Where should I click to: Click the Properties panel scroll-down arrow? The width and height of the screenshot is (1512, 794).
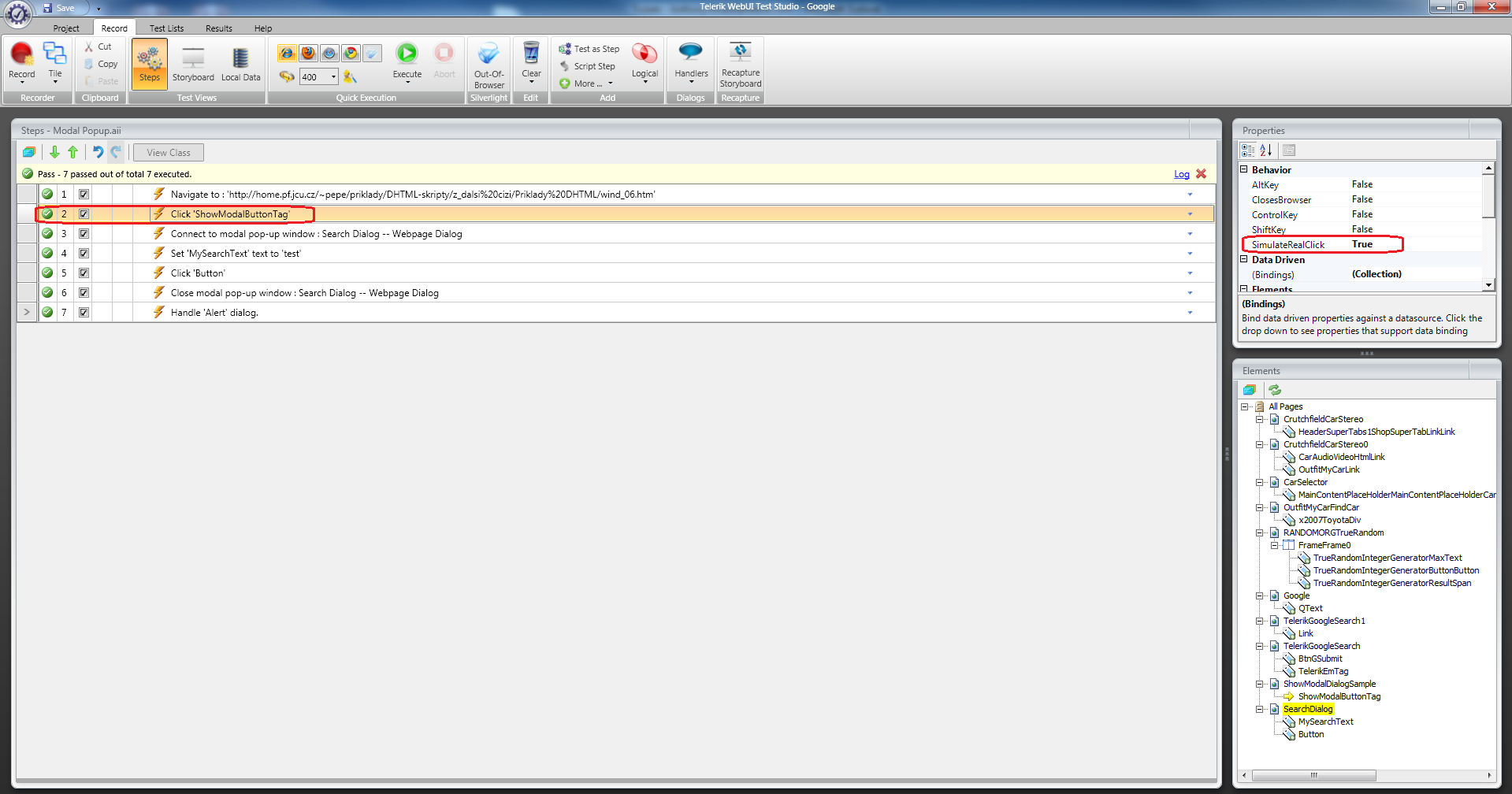pos(1488,285)
